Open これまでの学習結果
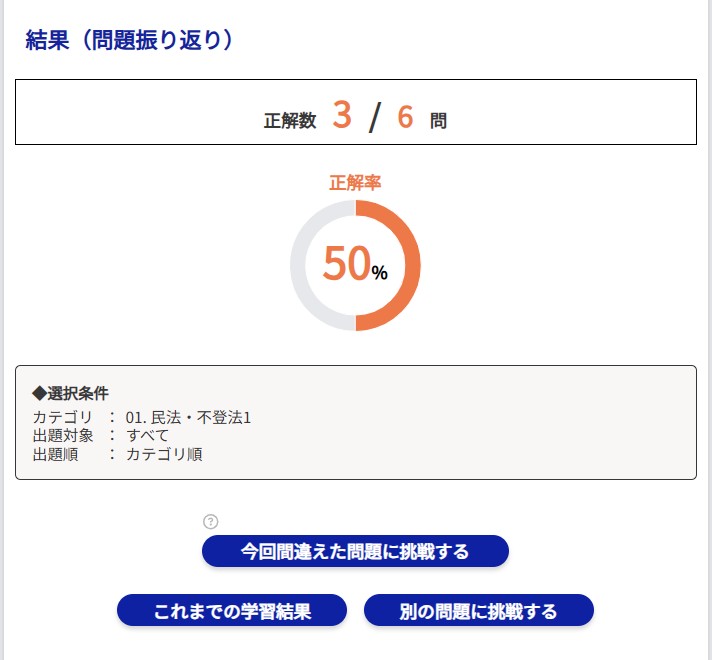 (x=232, y=611)
